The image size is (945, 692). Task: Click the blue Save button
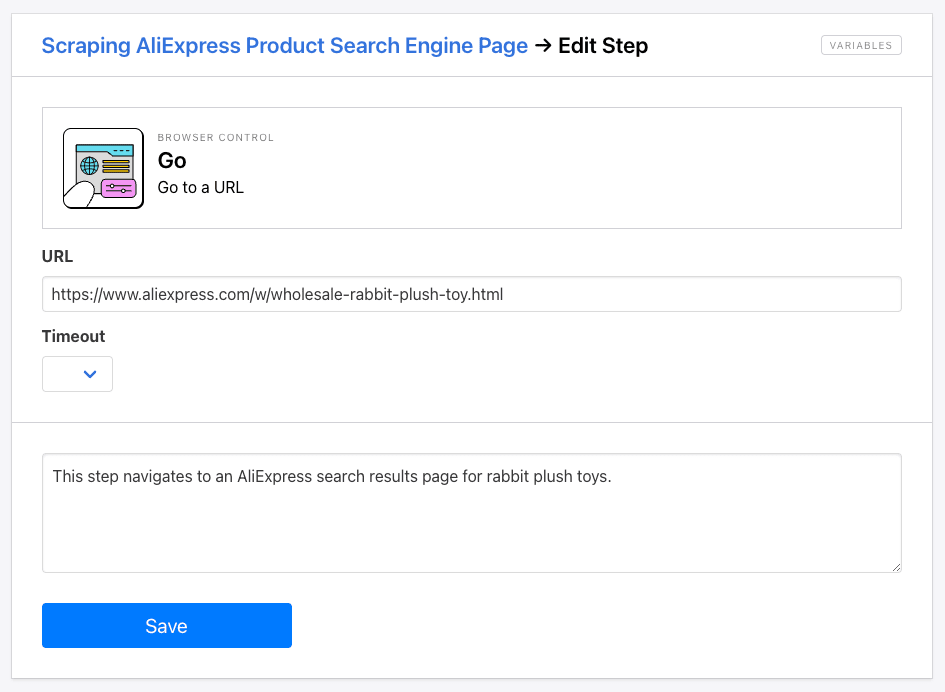[x=167, y=626]
